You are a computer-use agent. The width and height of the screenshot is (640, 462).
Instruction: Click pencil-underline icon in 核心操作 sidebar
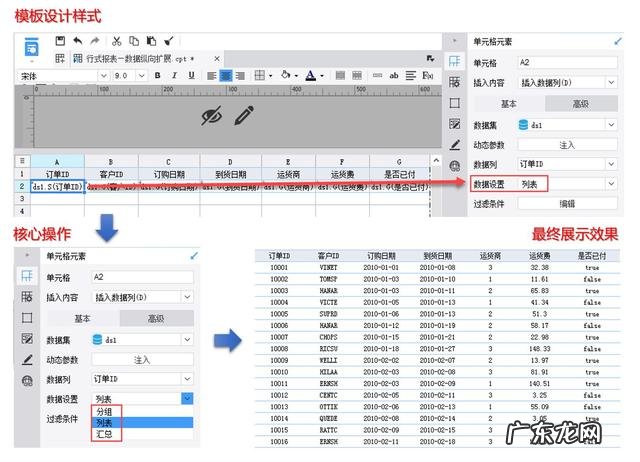(x=27, y=360)
